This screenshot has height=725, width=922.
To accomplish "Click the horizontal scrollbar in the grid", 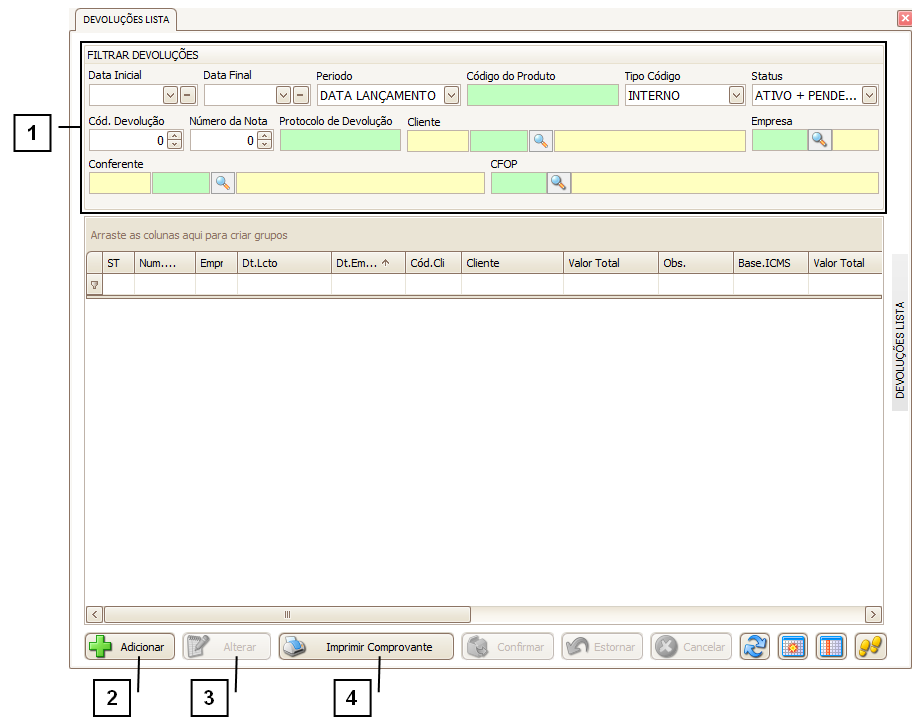I will (287, 614).
